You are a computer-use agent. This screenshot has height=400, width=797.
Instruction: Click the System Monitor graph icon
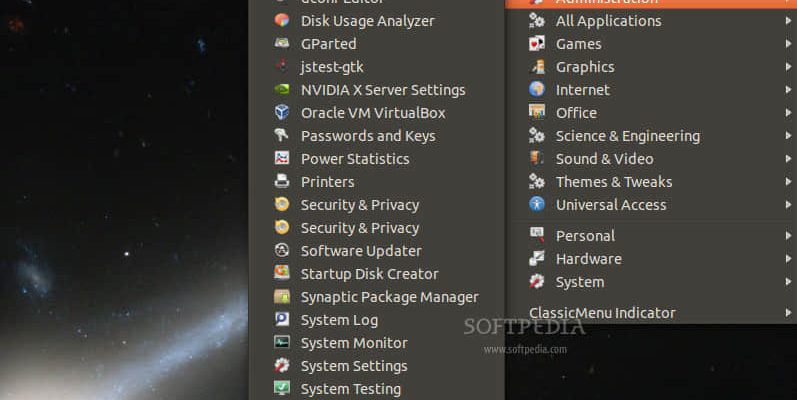coord(282,342)
